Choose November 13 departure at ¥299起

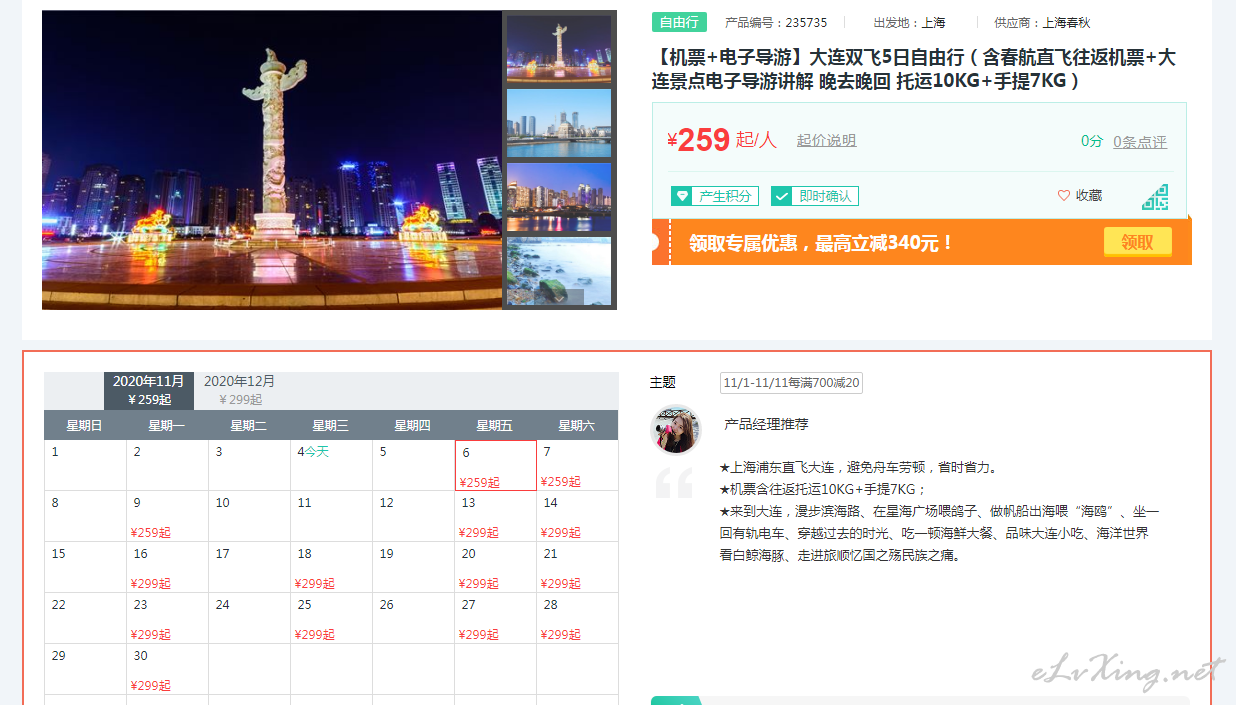click(x=496, y=517)
